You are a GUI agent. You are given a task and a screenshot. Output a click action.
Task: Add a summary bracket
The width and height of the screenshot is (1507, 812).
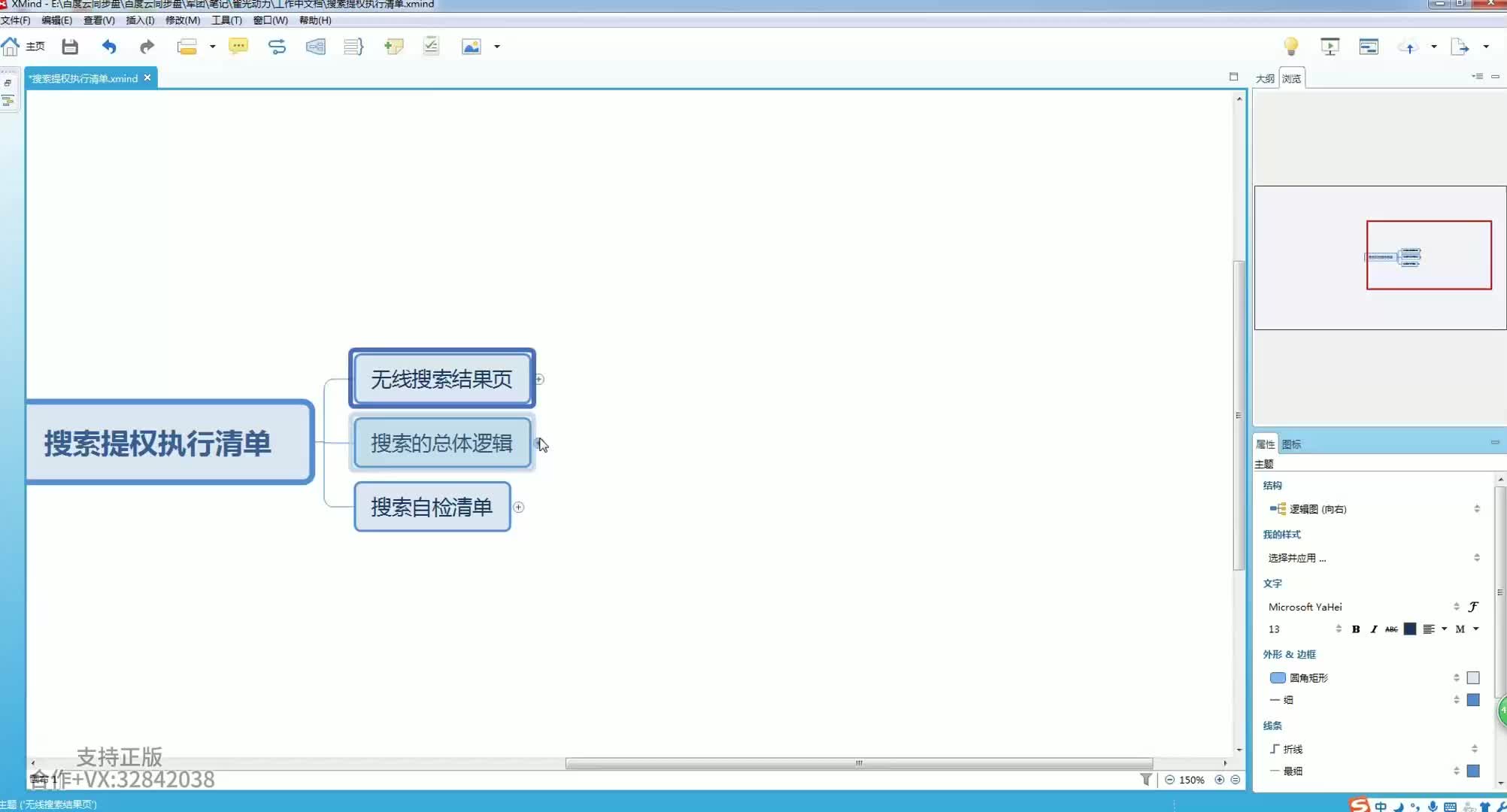pos(353,47)
